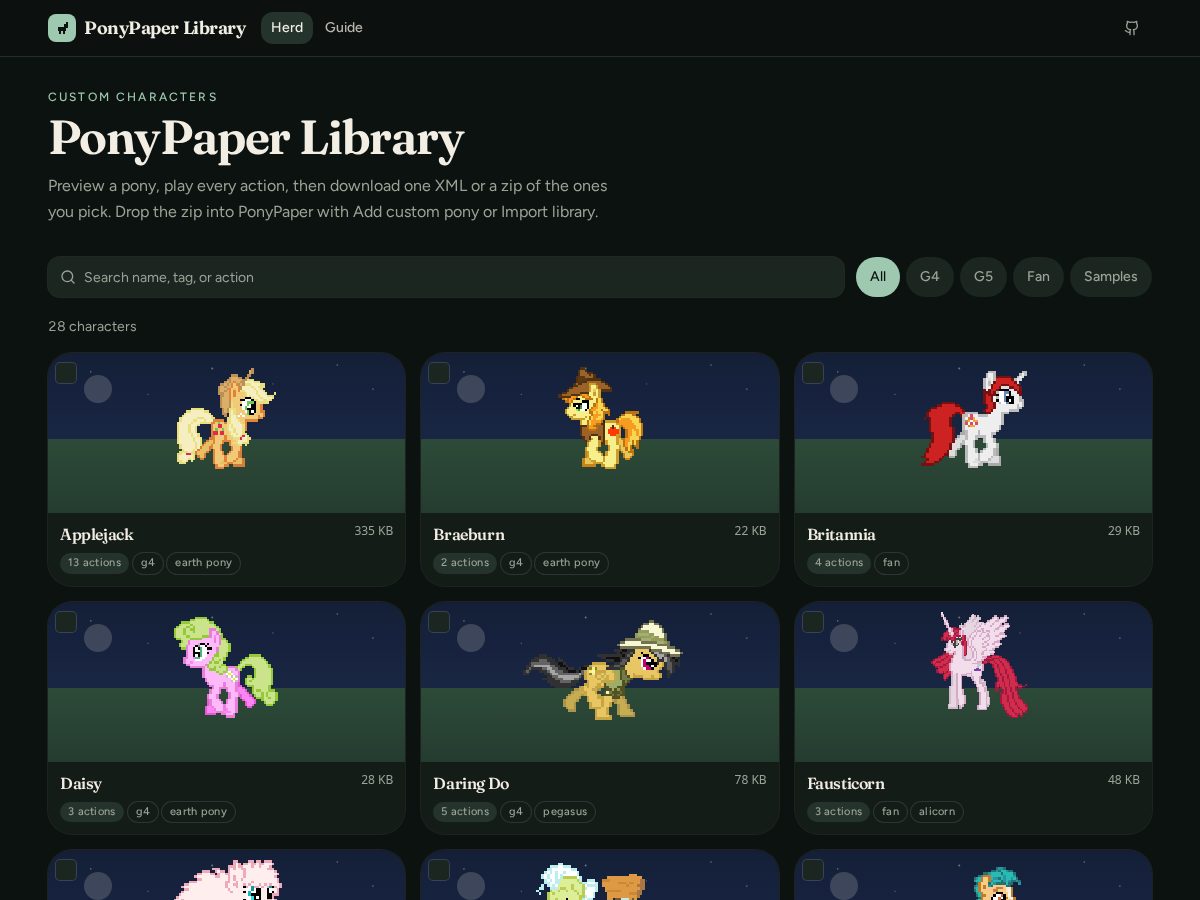The width and height of the screenshot is (1200, 900).
Task: Tick checkbox on the teal-maned pony card
Action: 813,870
